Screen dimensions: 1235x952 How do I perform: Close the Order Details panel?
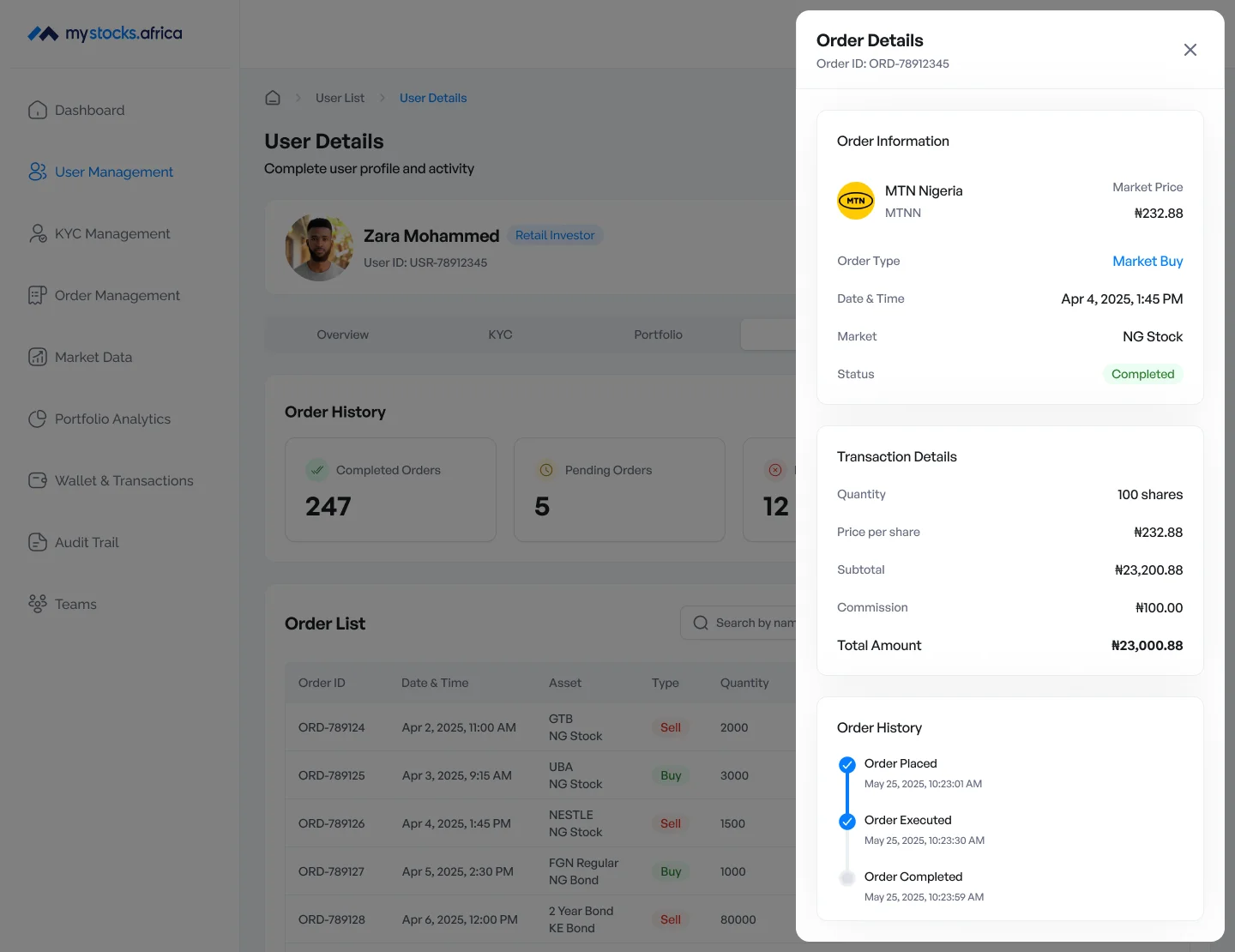click(x=1190, y=50)
